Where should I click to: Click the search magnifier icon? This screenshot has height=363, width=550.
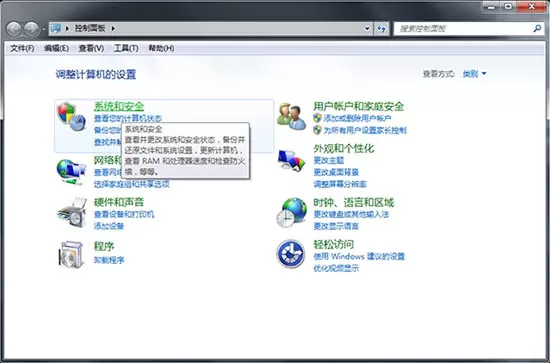pos(537,28)
